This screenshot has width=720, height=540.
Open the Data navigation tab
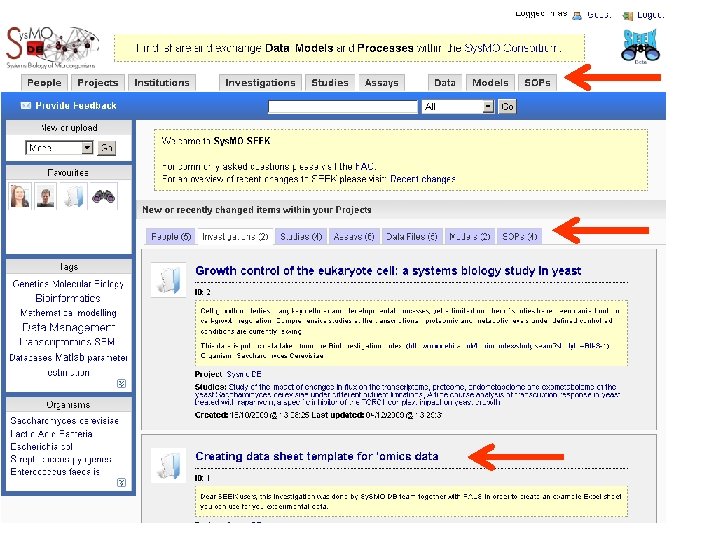[445, 83]
